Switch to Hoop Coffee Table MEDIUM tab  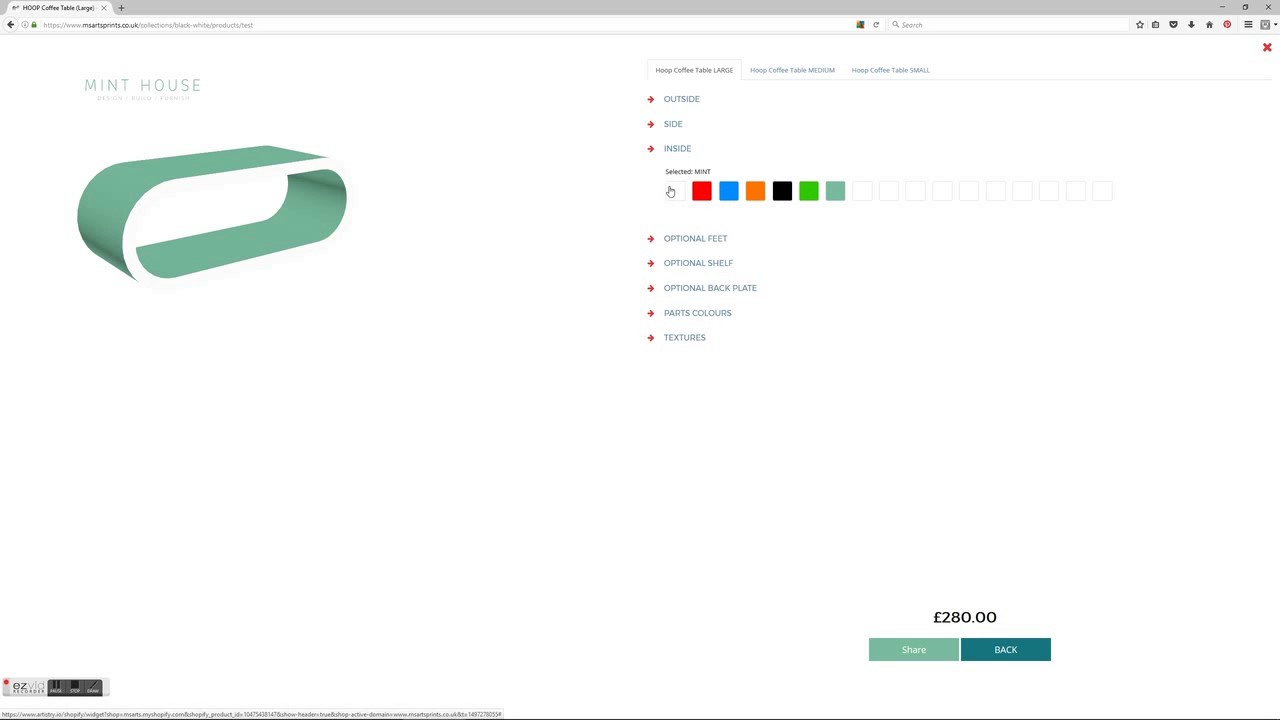click(x=792, y=70)
